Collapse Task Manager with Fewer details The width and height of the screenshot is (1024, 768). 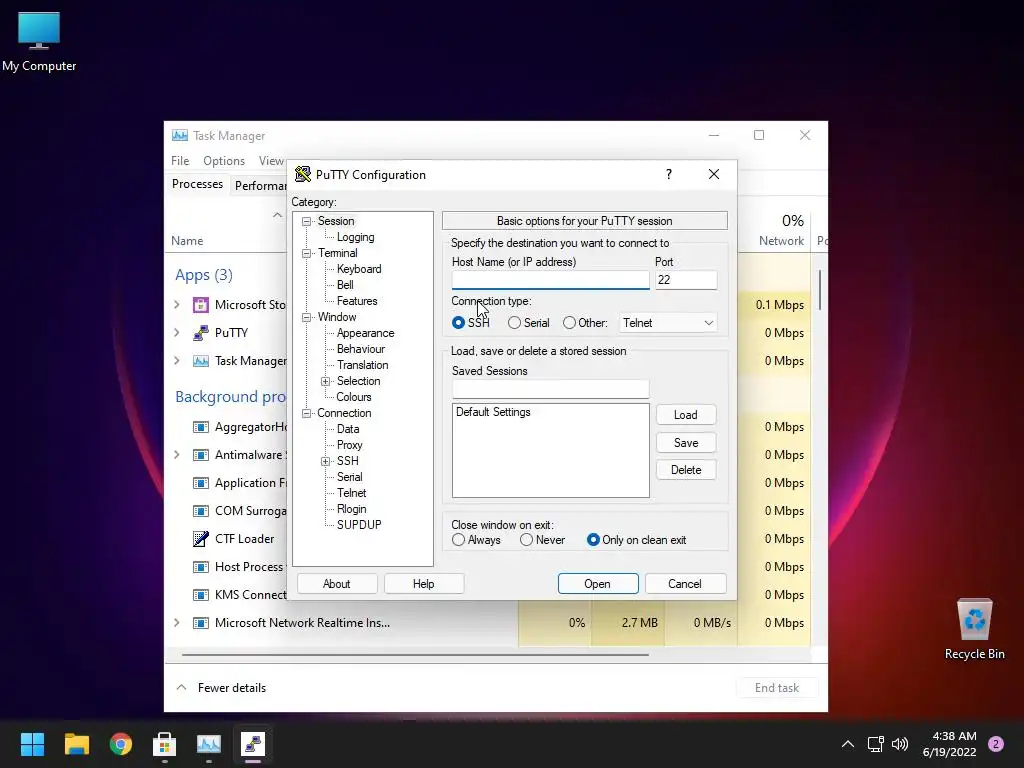(221, 688)
